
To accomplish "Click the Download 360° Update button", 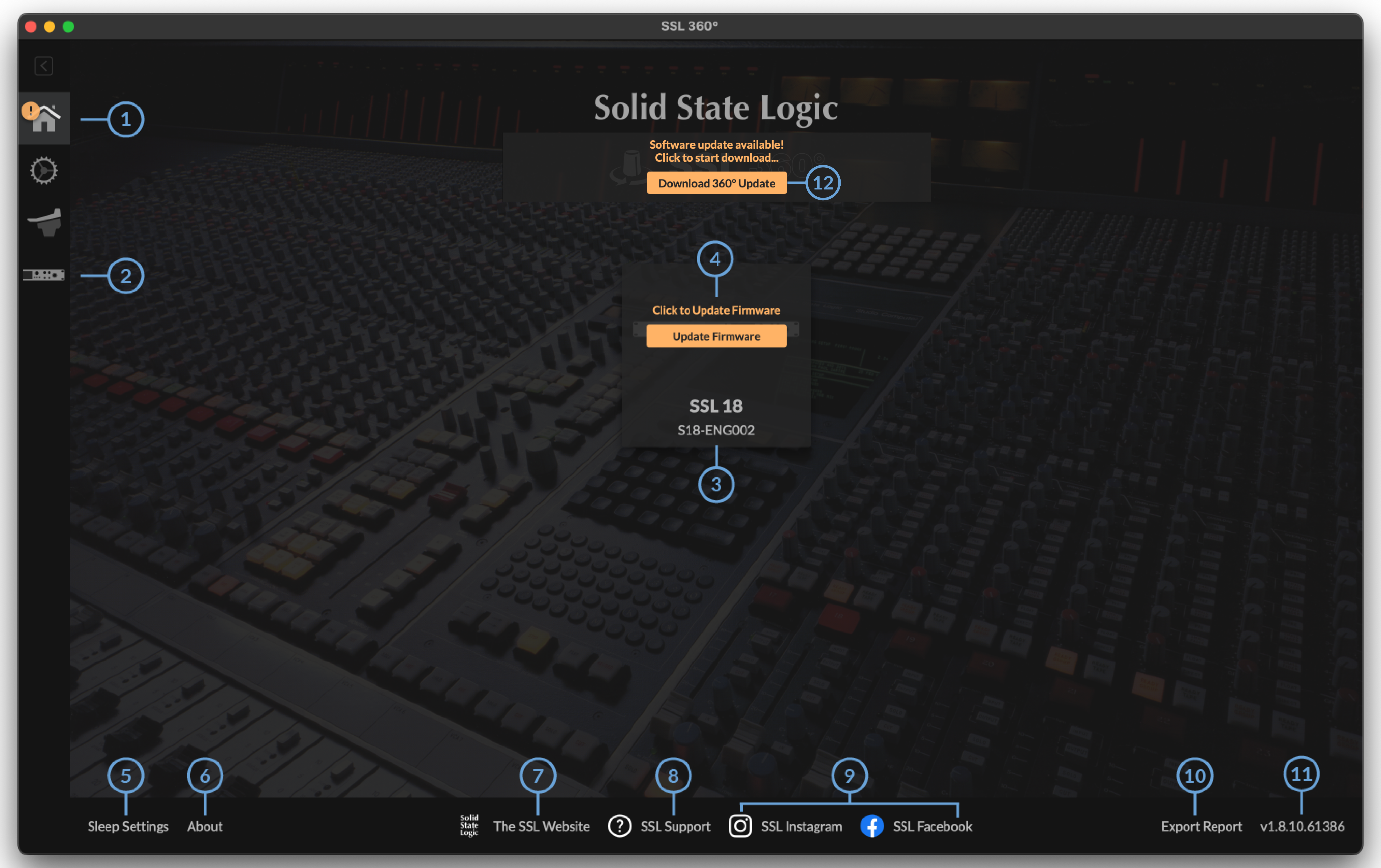I will pos(716,183).
